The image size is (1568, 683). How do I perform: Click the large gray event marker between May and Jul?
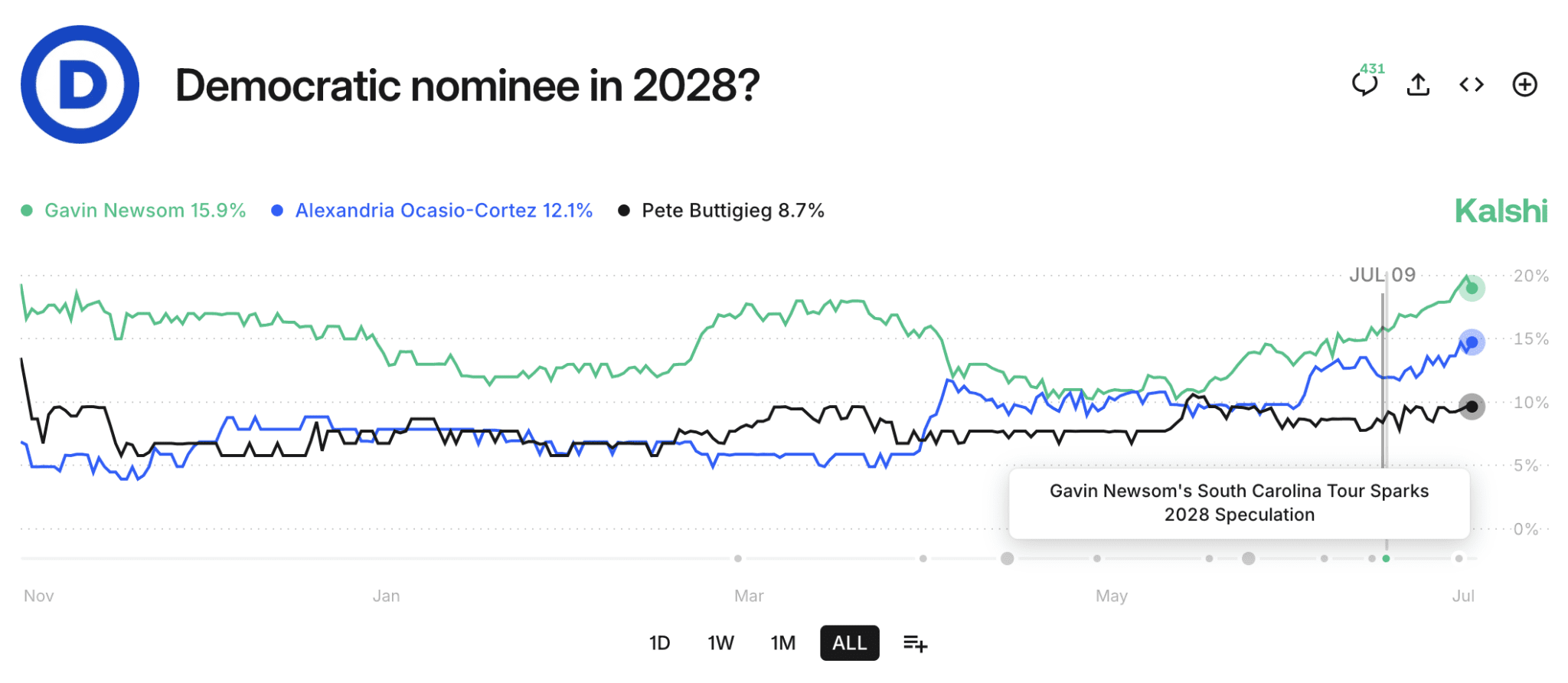pos(1248,558)
